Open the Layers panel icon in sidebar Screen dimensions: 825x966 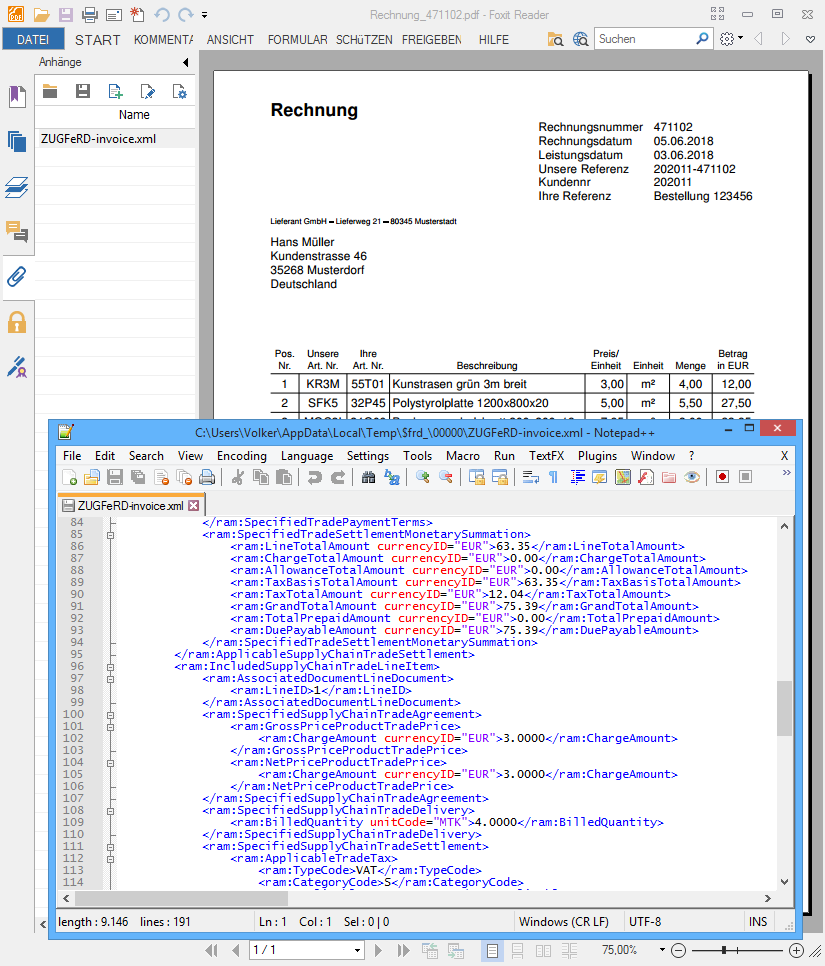pos(17,186)
